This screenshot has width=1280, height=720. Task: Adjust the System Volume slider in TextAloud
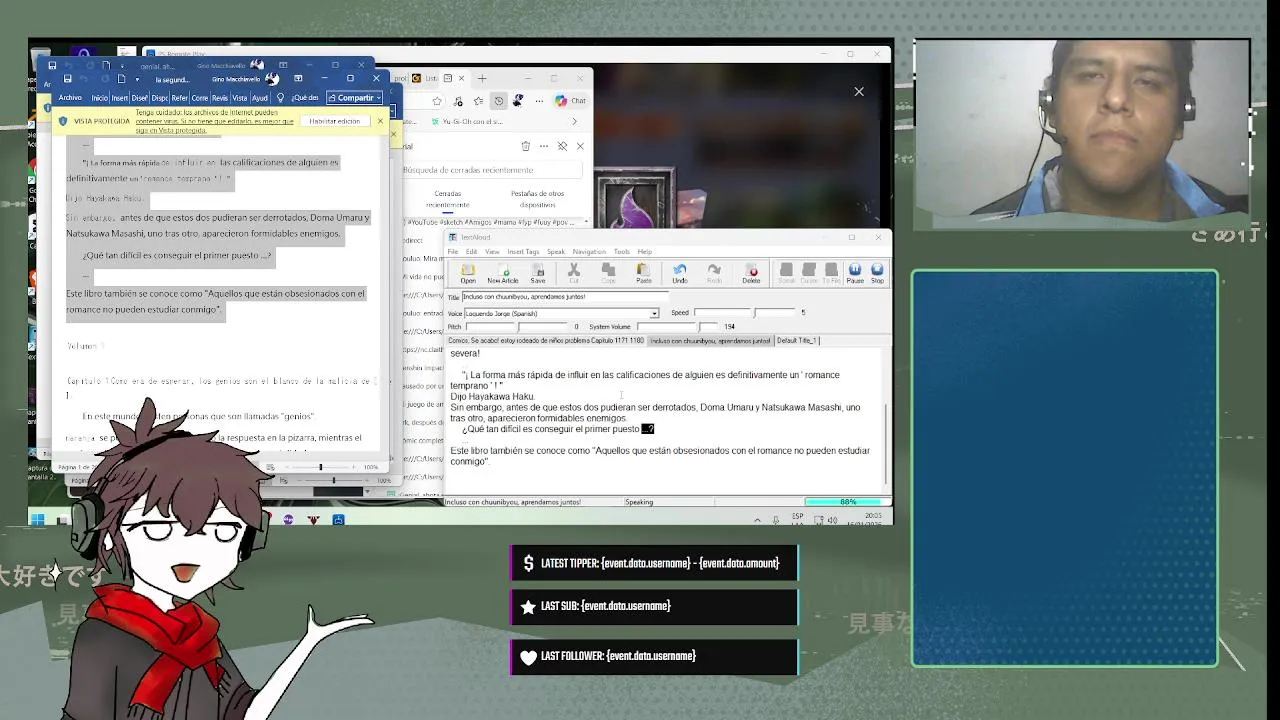678,327
